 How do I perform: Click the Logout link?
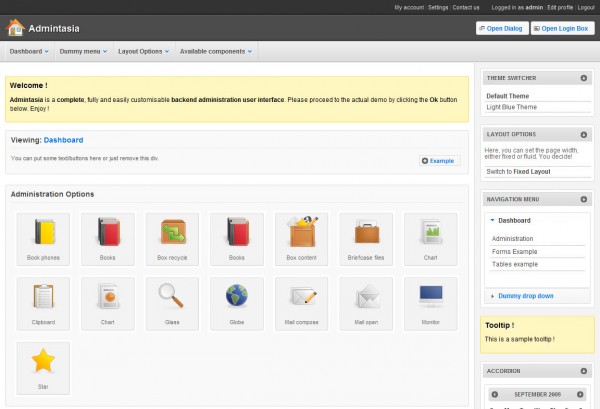coord(586,7)
